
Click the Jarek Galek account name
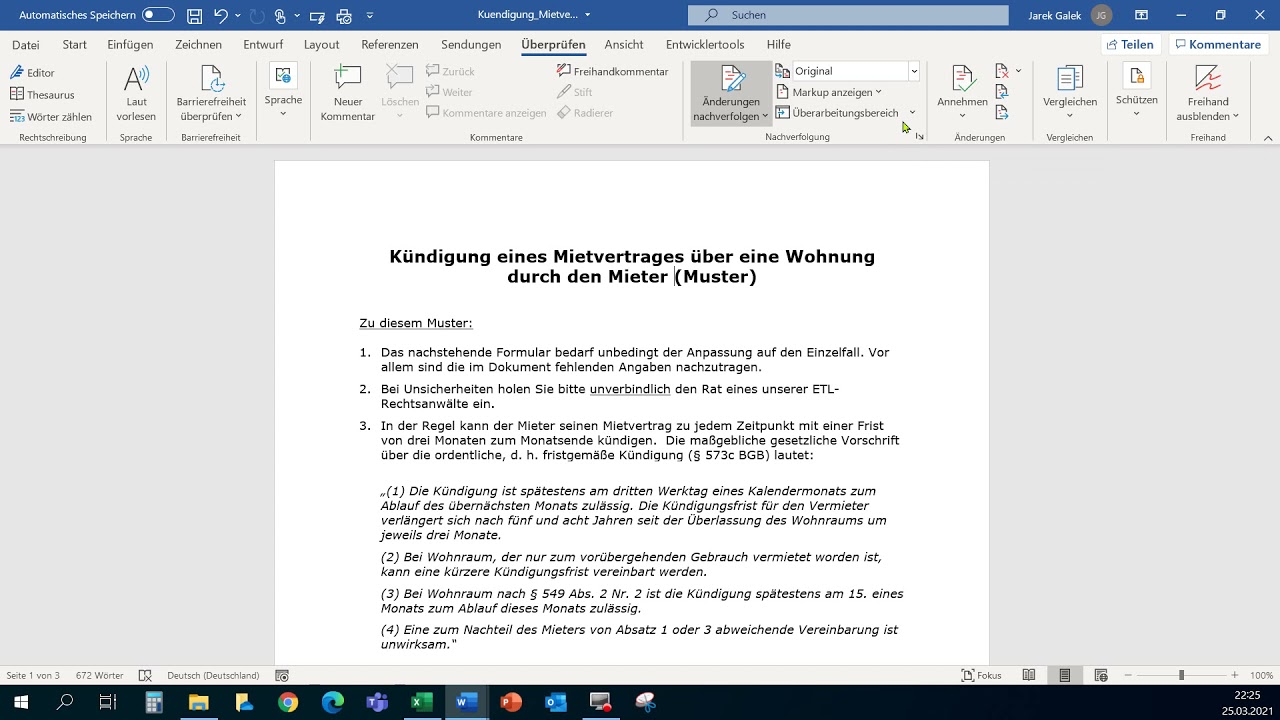tap(1054, 15)
